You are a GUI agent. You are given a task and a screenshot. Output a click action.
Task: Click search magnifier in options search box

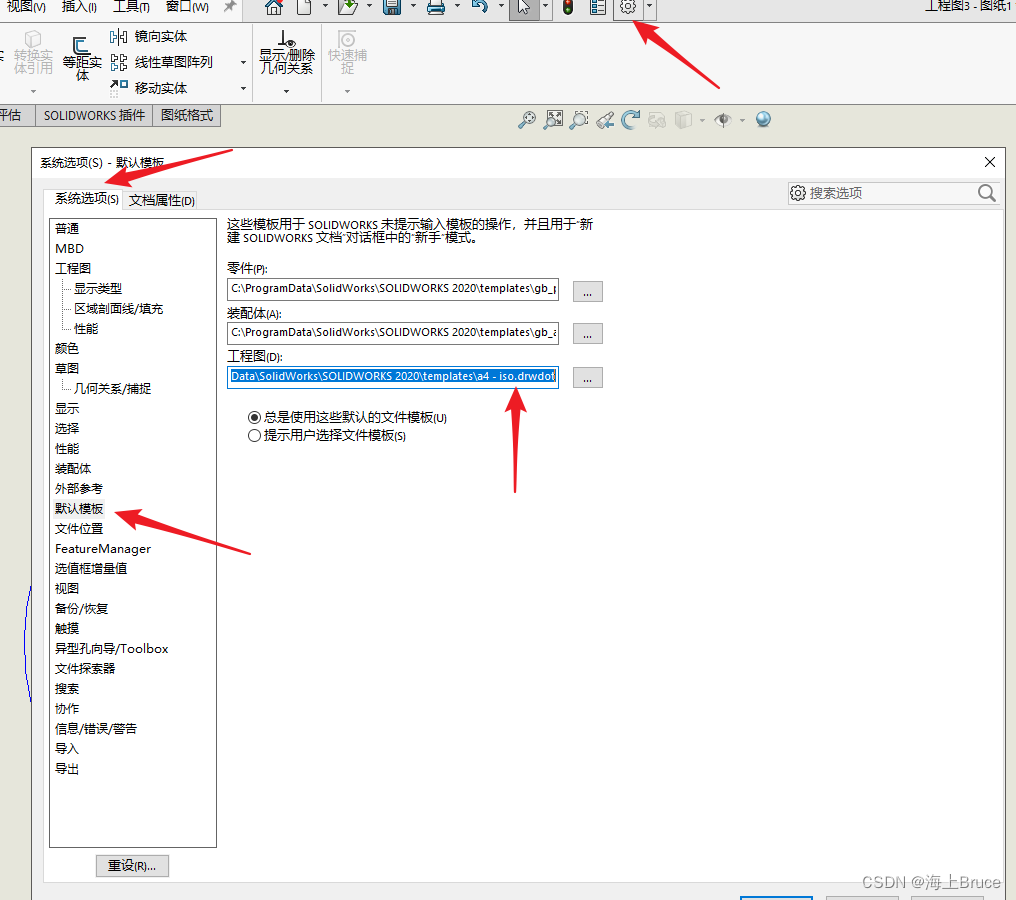tap(986, 193)
